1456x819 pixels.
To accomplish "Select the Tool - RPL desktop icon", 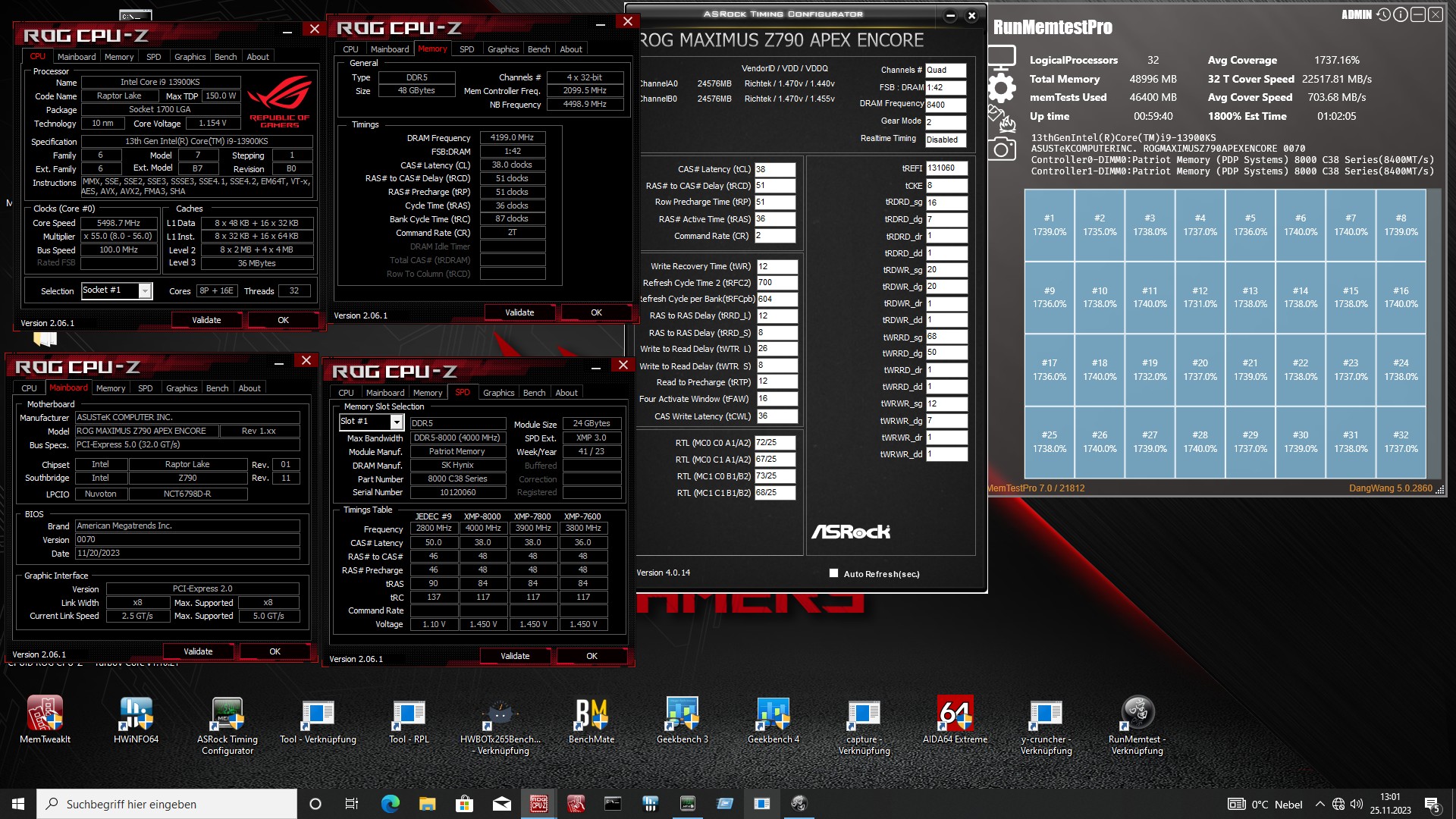I will click(409, 720).
